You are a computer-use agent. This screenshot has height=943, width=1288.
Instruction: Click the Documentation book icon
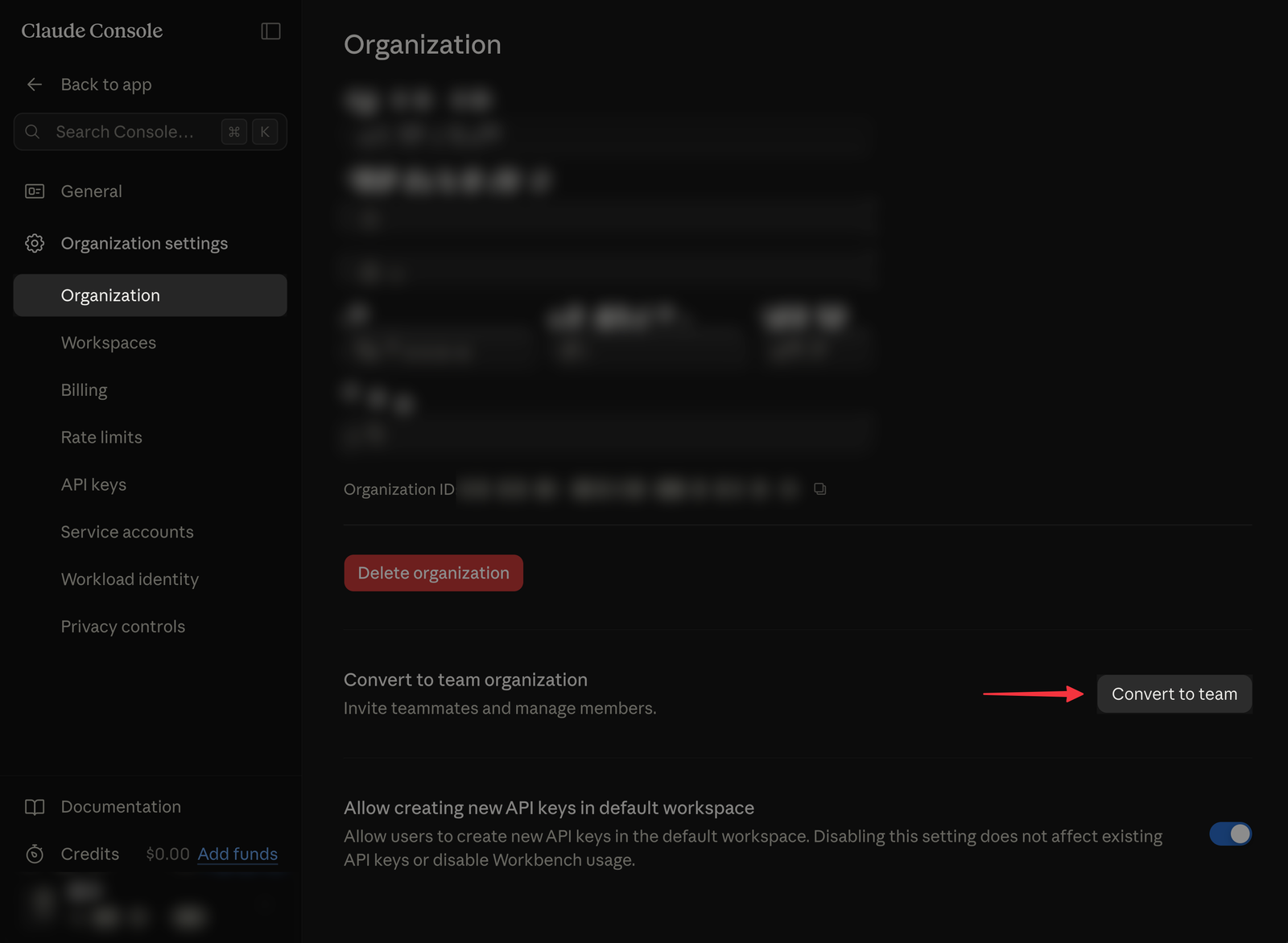pyautogui.click(x=35, y=807)
